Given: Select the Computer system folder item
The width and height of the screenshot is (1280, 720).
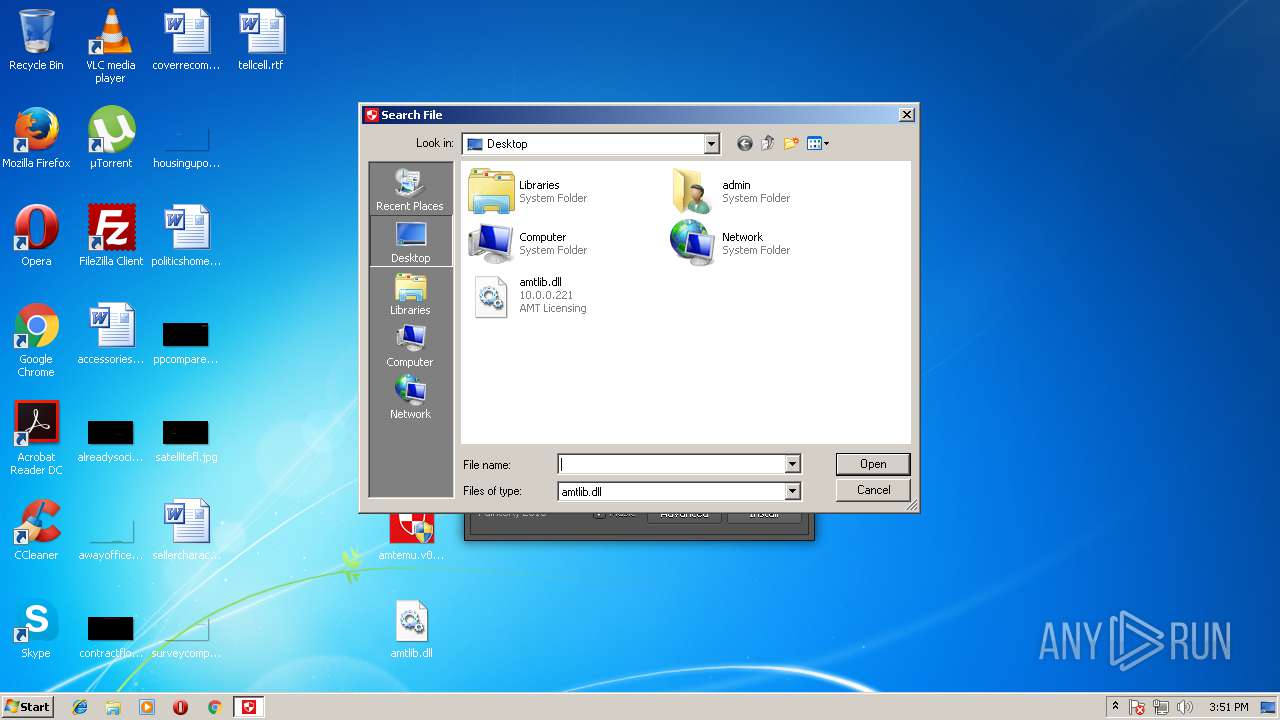Looking at the screenshot, I should [x=529, y=243].
